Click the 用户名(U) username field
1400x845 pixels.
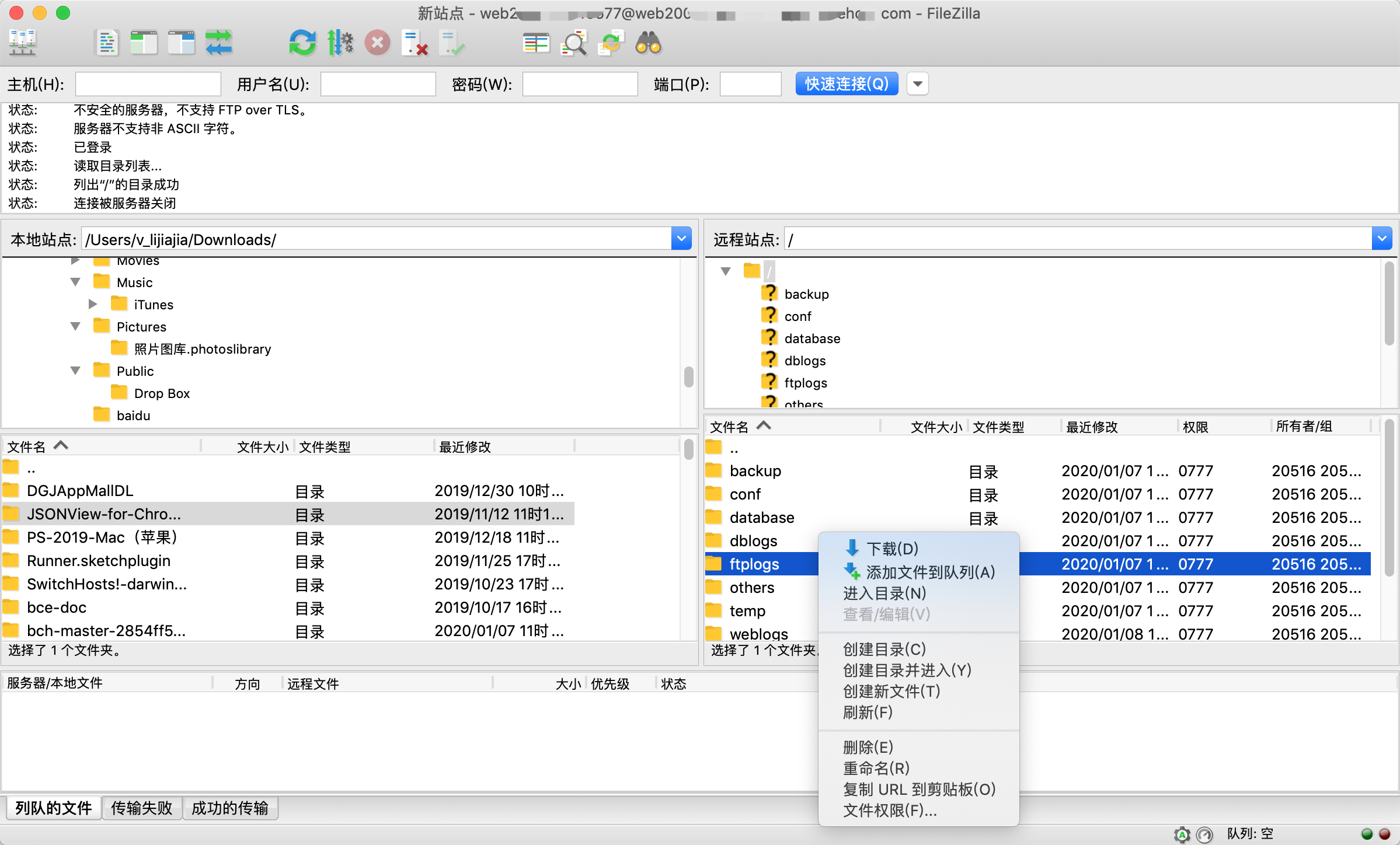378,84
